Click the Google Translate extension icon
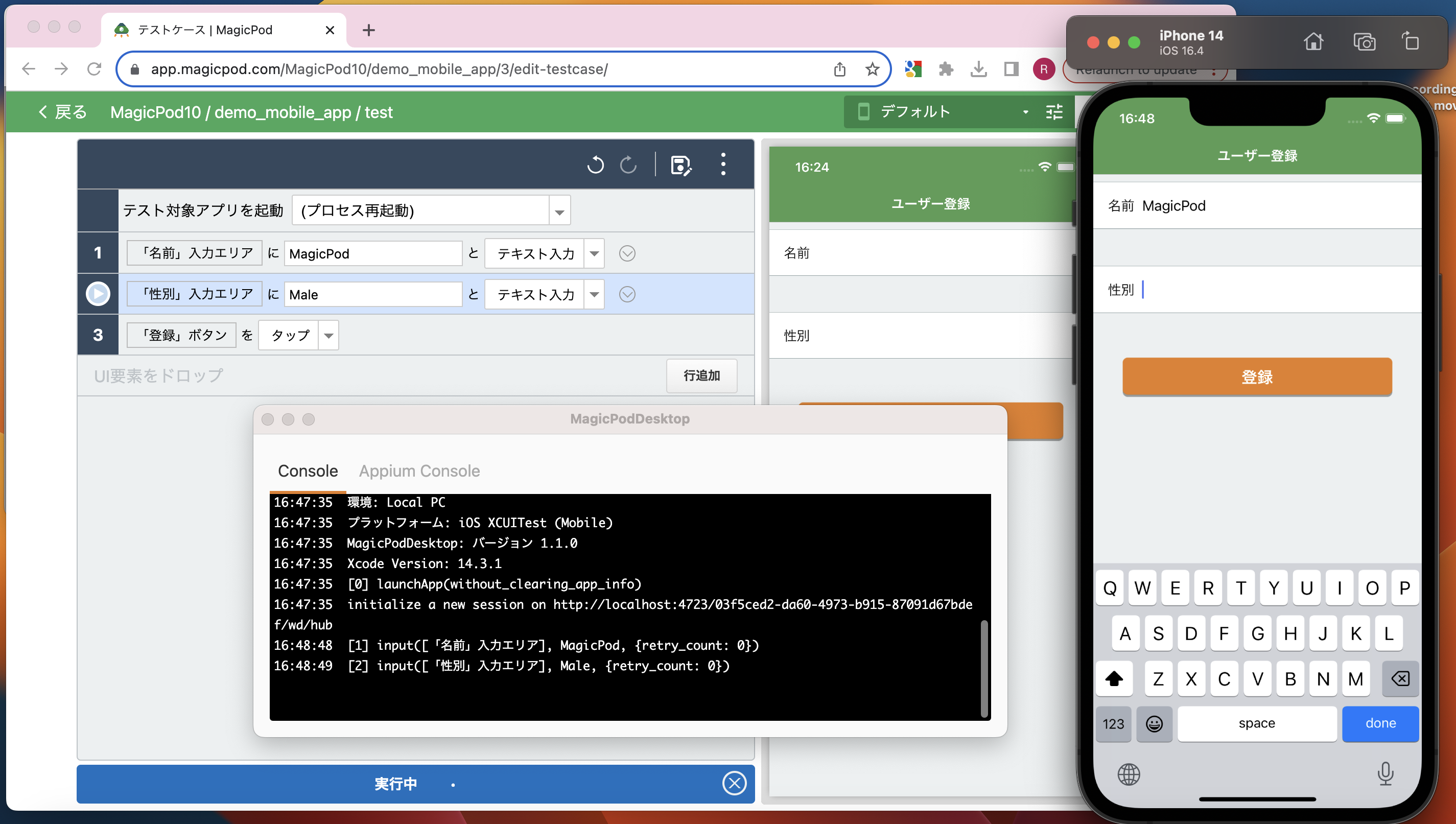The image size is (1456, 824). pyautogui.click(x=913, y=69)
